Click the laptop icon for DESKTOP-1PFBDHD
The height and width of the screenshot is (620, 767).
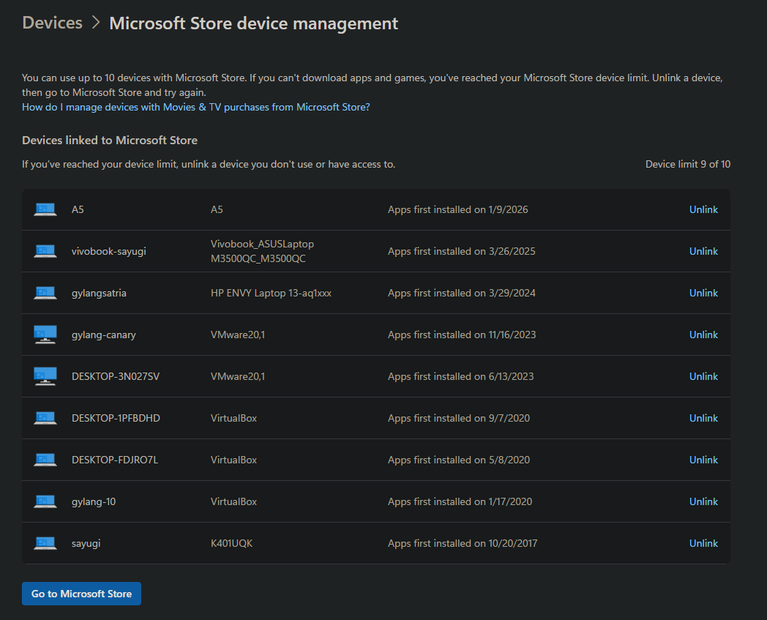(45, 418)
